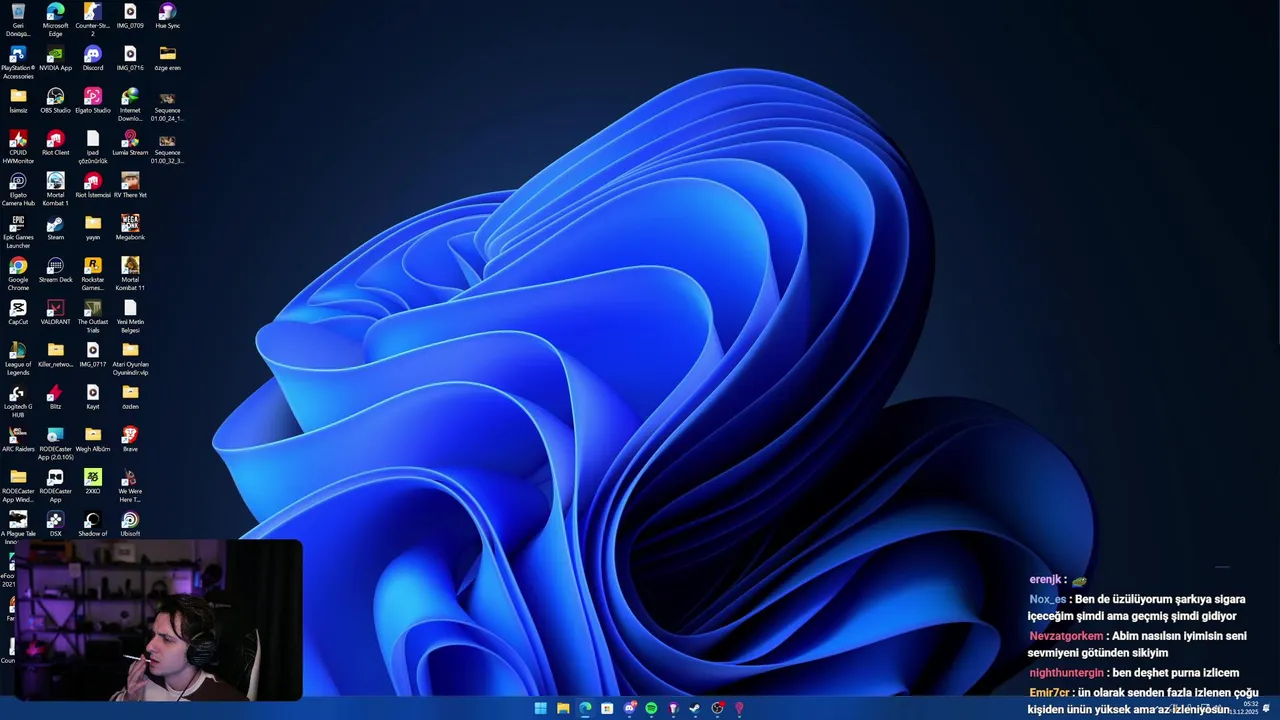Select the Google Chrome desktop shortcut
The width and height of the screenshot is (1280, 720).
(18, 274)
